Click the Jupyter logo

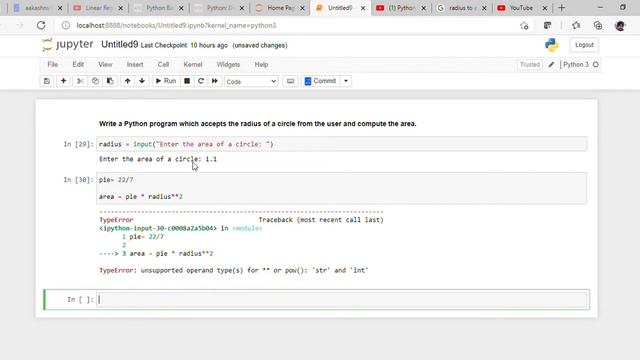click(67, 44)
